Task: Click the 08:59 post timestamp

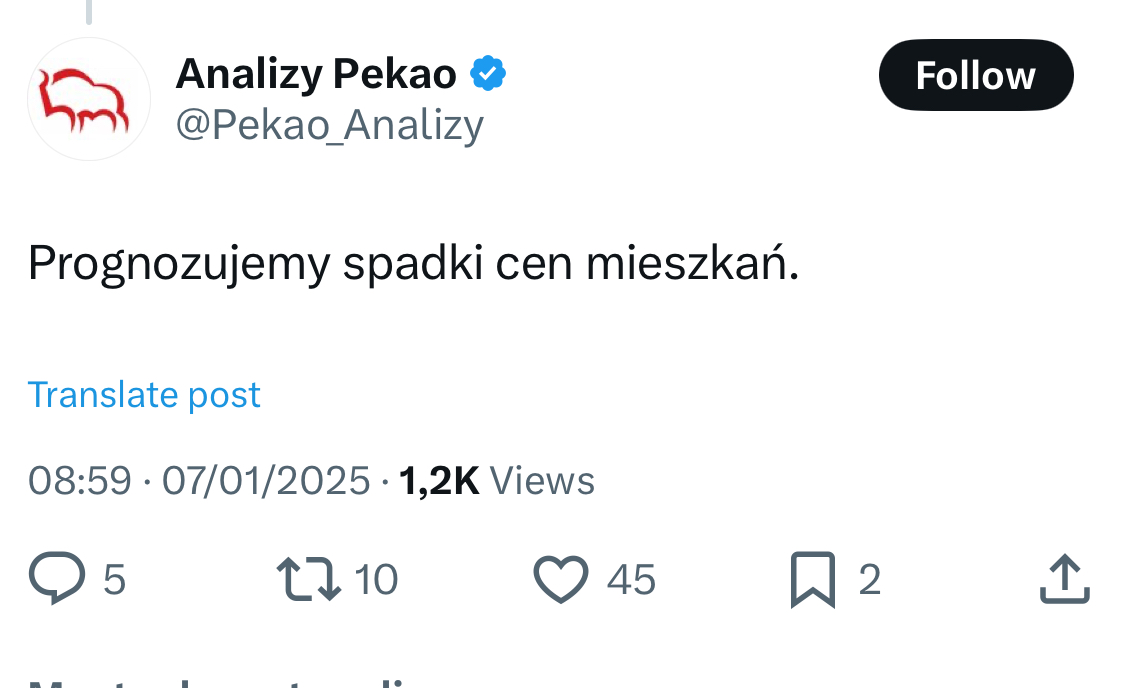Action: [x=80, y=481]
